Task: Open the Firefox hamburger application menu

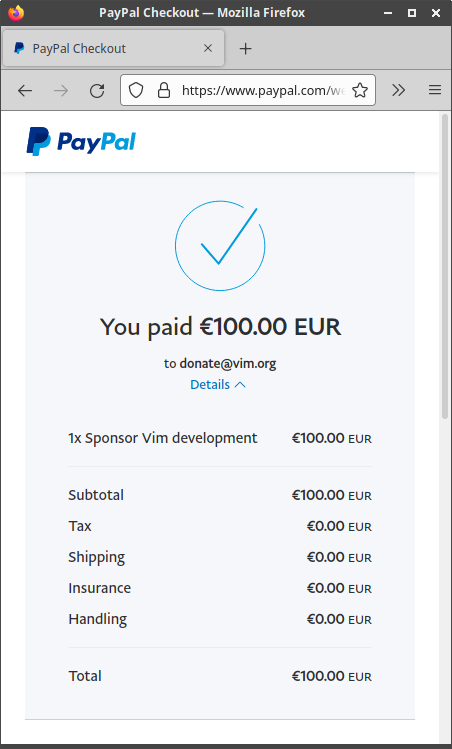Action: click(435, 90)
